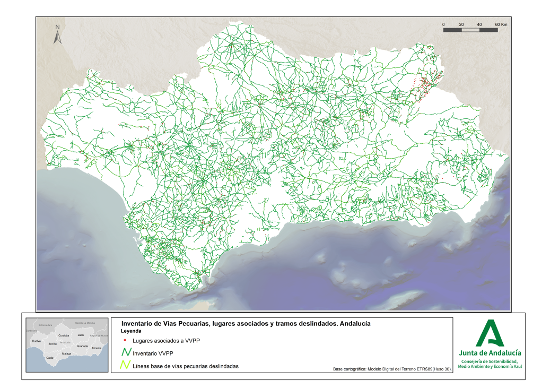
Task: Click the 'Inventario VVPP' legend label
Action: point(153,354)
